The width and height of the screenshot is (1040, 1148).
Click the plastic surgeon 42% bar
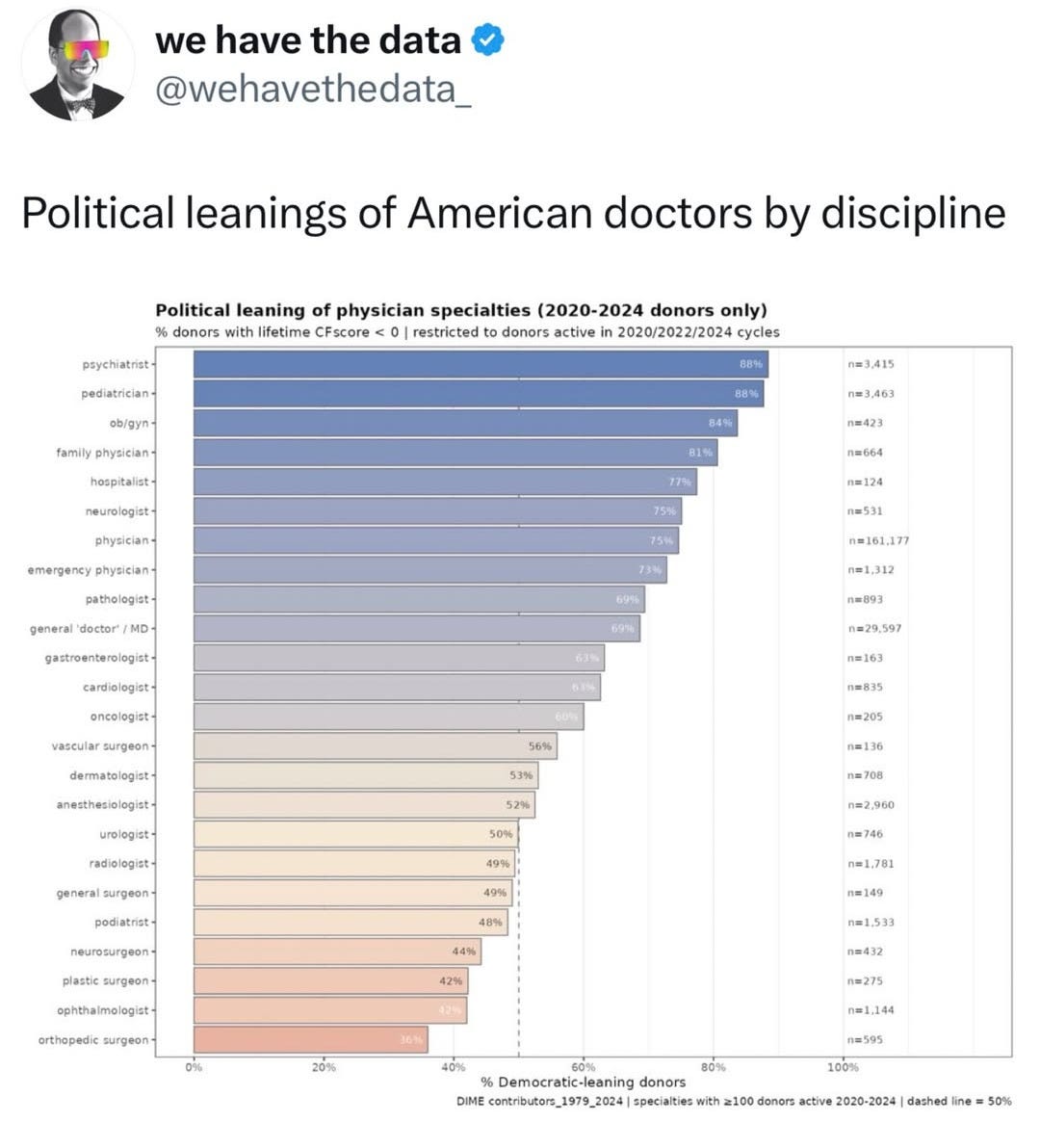pyautogui.click(x=331, y=980)
